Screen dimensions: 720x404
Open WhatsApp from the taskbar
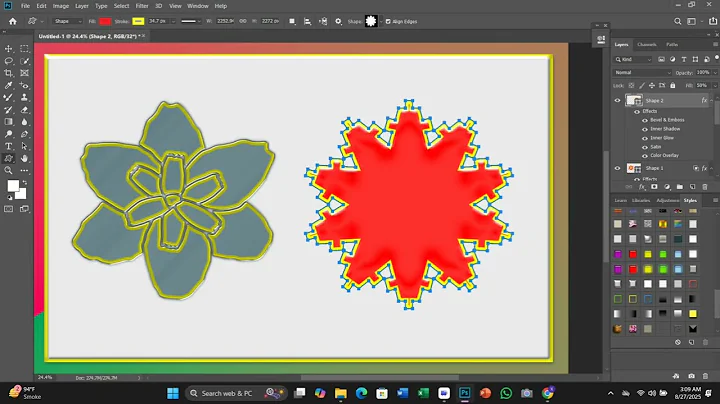(506, 393)
